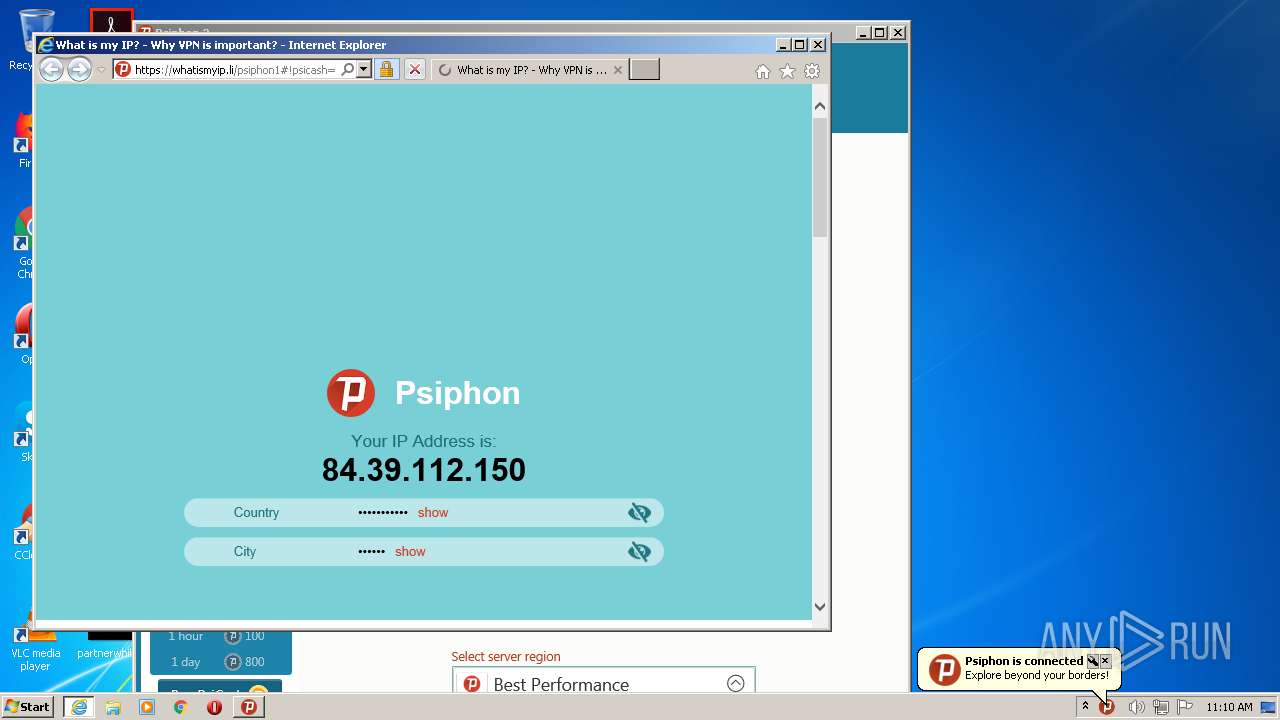
Task: Open the Windows Start menu
Action: (28, 707)
